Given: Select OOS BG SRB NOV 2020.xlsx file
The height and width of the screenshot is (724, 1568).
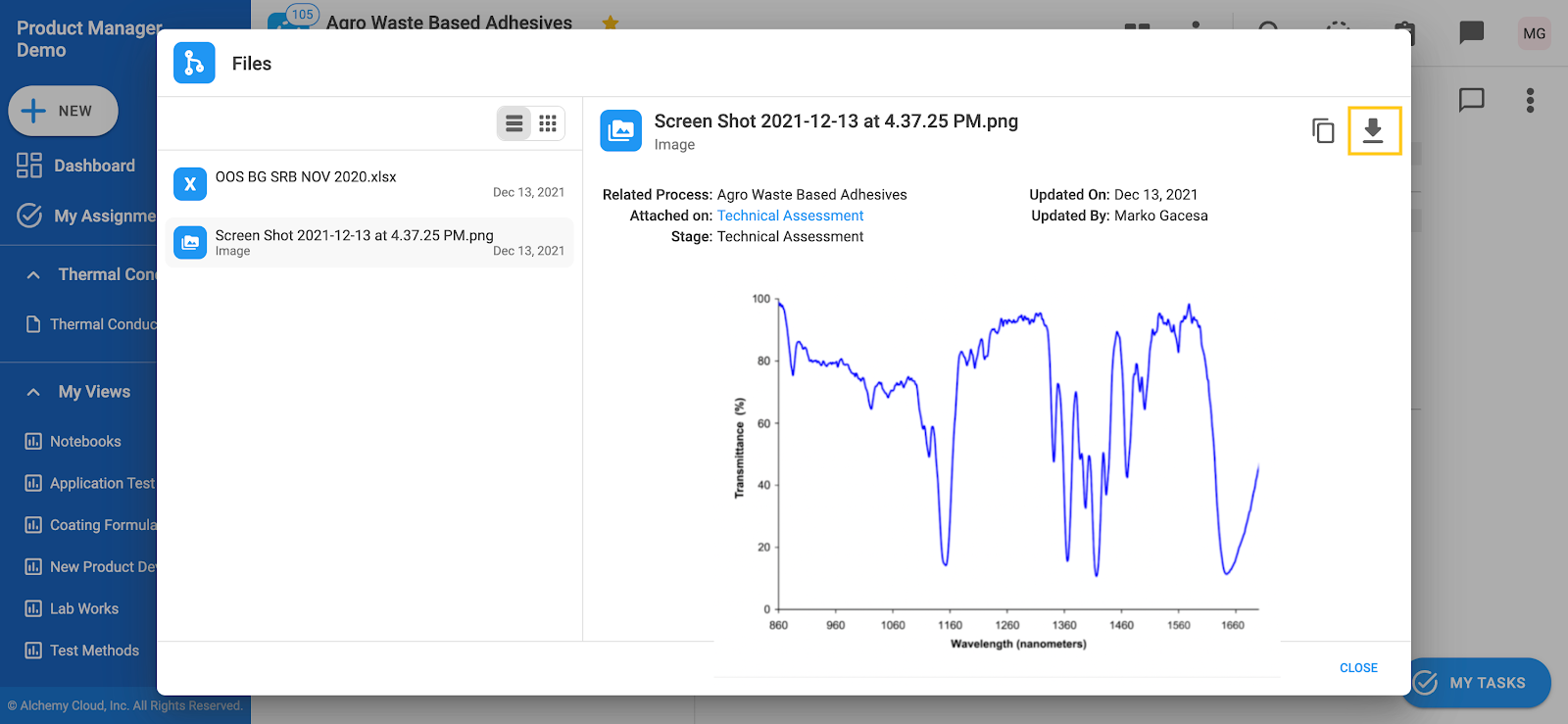Looking at the screenshot, I should pos(369,183).
